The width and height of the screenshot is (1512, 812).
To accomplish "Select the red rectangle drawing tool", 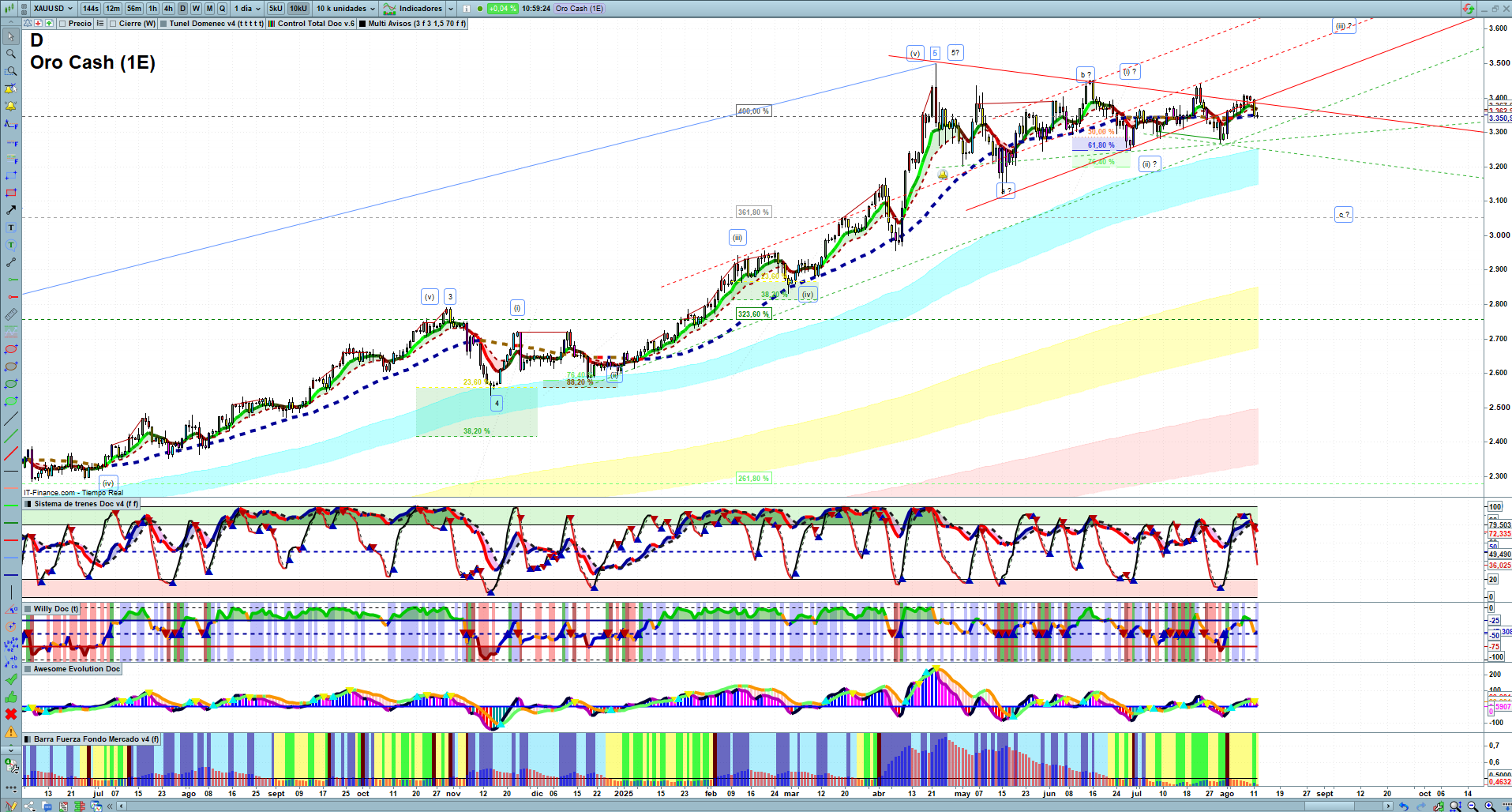I will tap(10, 193).
